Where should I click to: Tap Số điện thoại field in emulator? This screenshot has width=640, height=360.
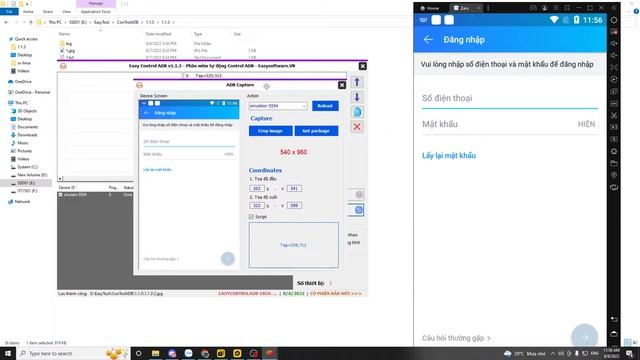(x=510, y=98)
